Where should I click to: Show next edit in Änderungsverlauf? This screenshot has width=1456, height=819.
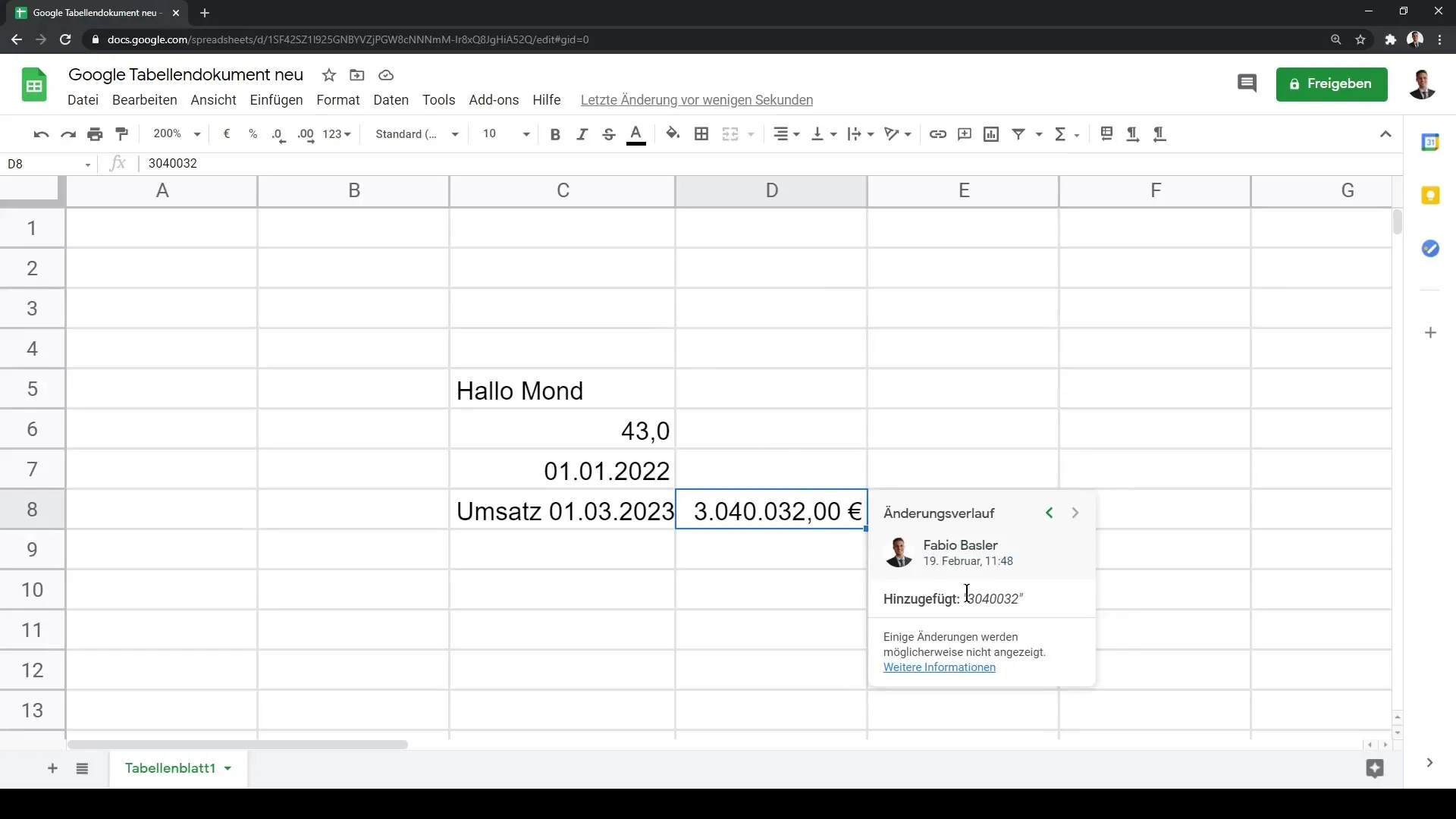[x=1075, y=513]
